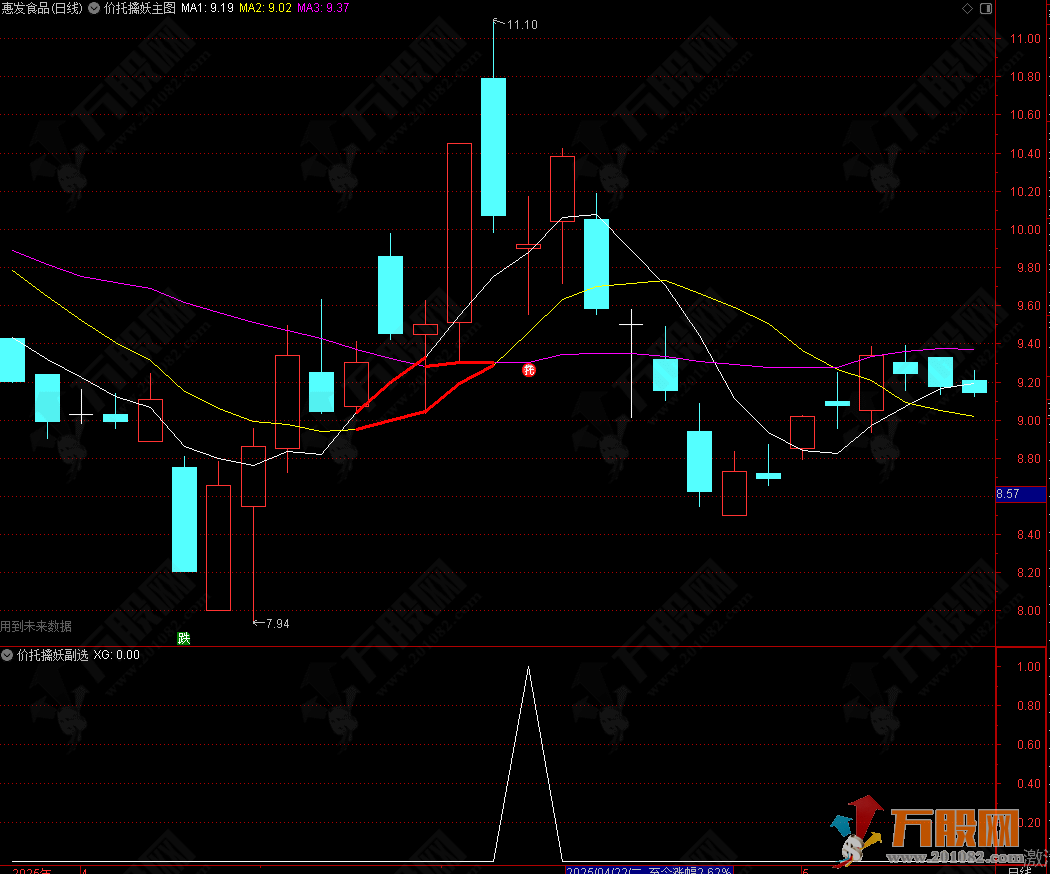
Task: Click the 7.94 low price label
Action: pyautogui.click(x=275, y=623)
